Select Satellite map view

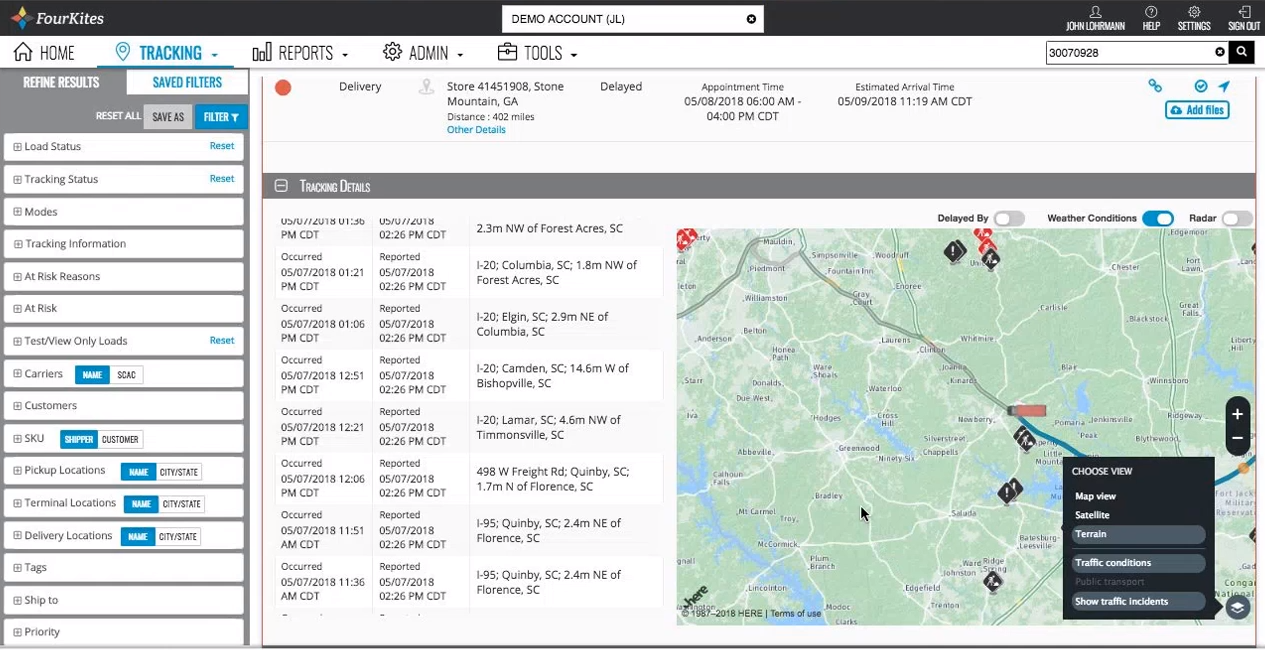[x=1093, y=515]
